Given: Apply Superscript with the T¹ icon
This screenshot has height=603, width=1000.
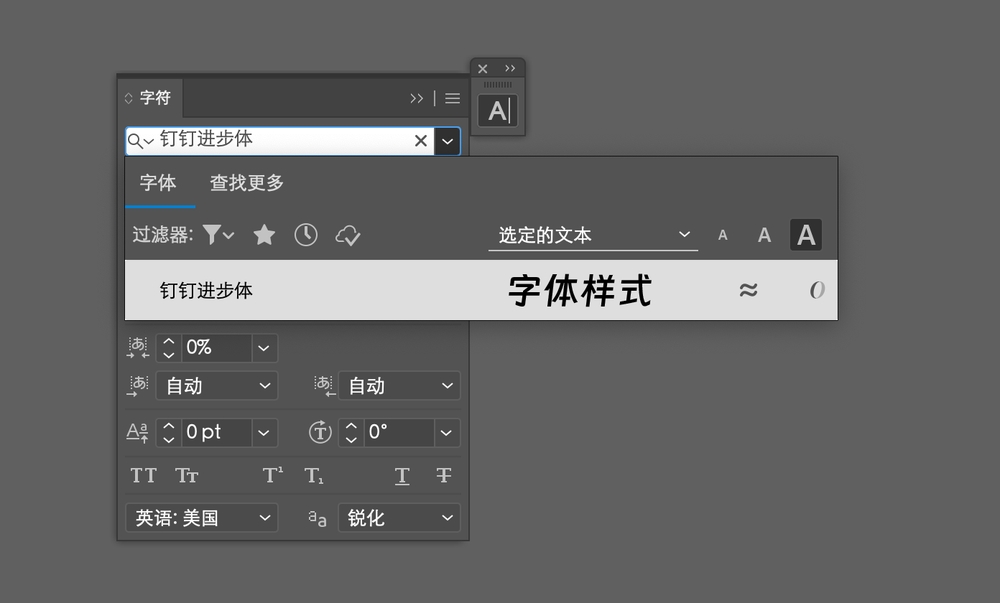Looking at the screenshot, I should click(x=271, y=475).
